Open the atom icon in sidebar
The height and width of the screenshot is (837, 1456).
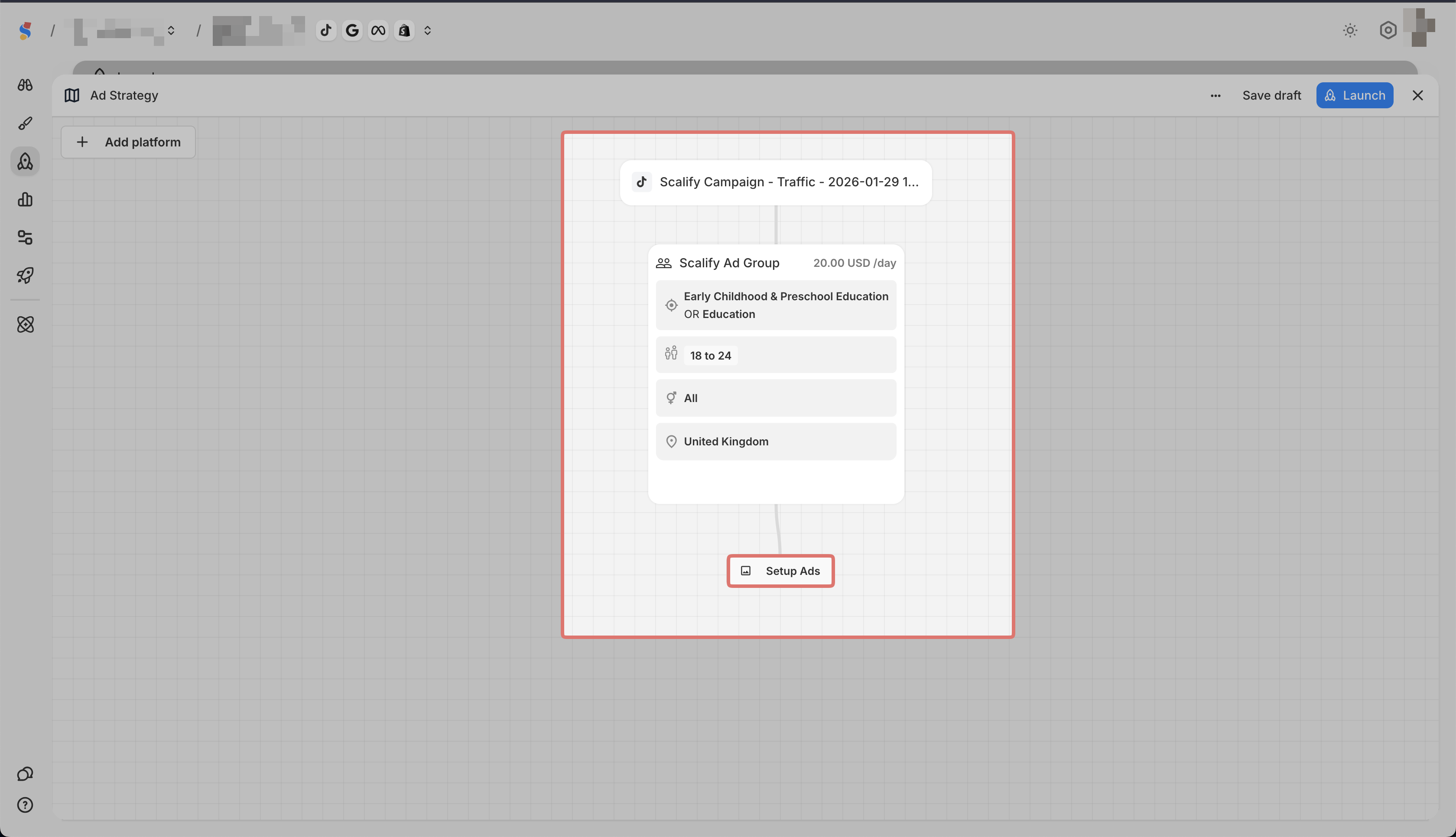click(x=25, y=324)
